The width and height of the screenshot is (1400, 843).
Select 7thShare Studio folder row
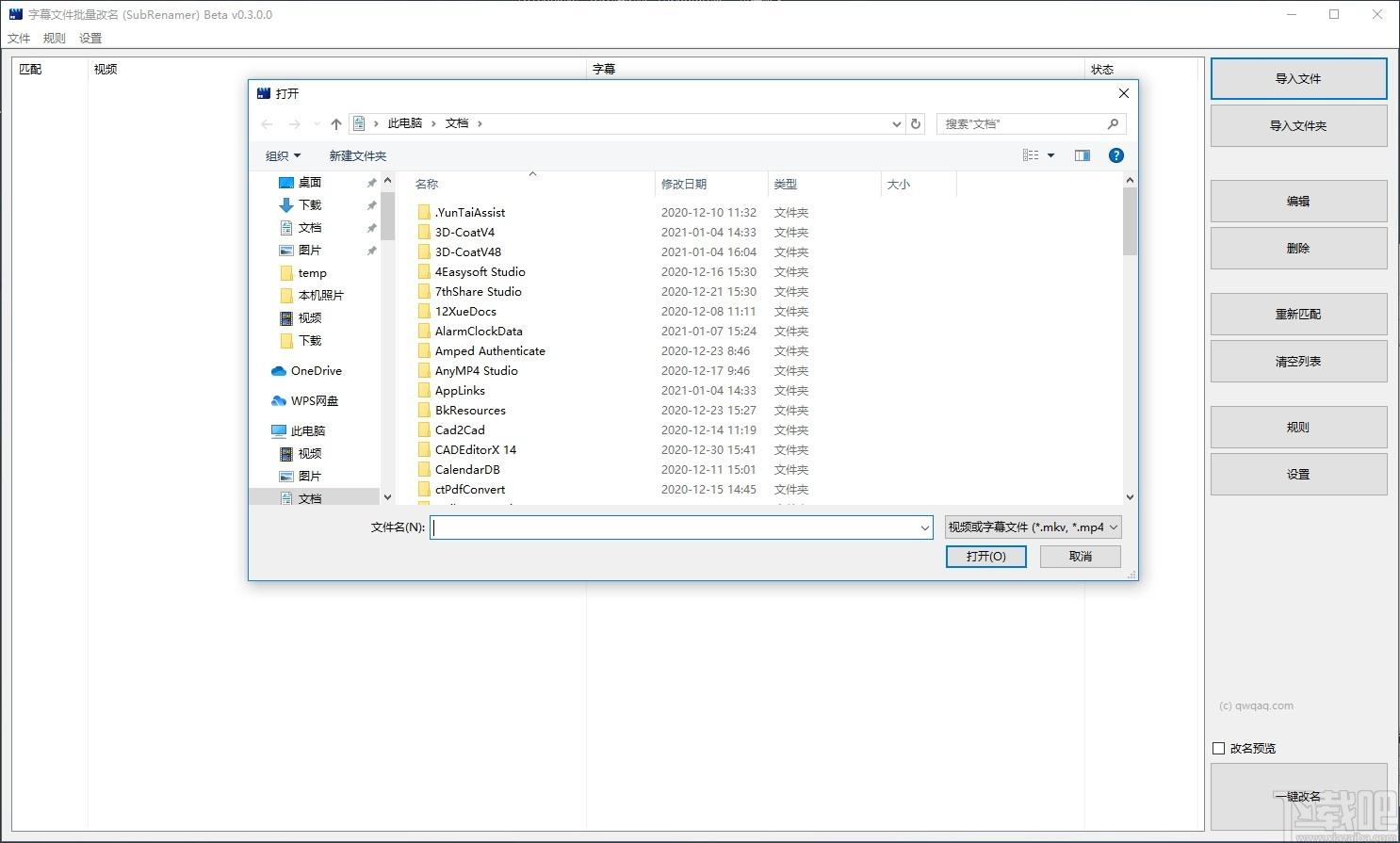612,291
